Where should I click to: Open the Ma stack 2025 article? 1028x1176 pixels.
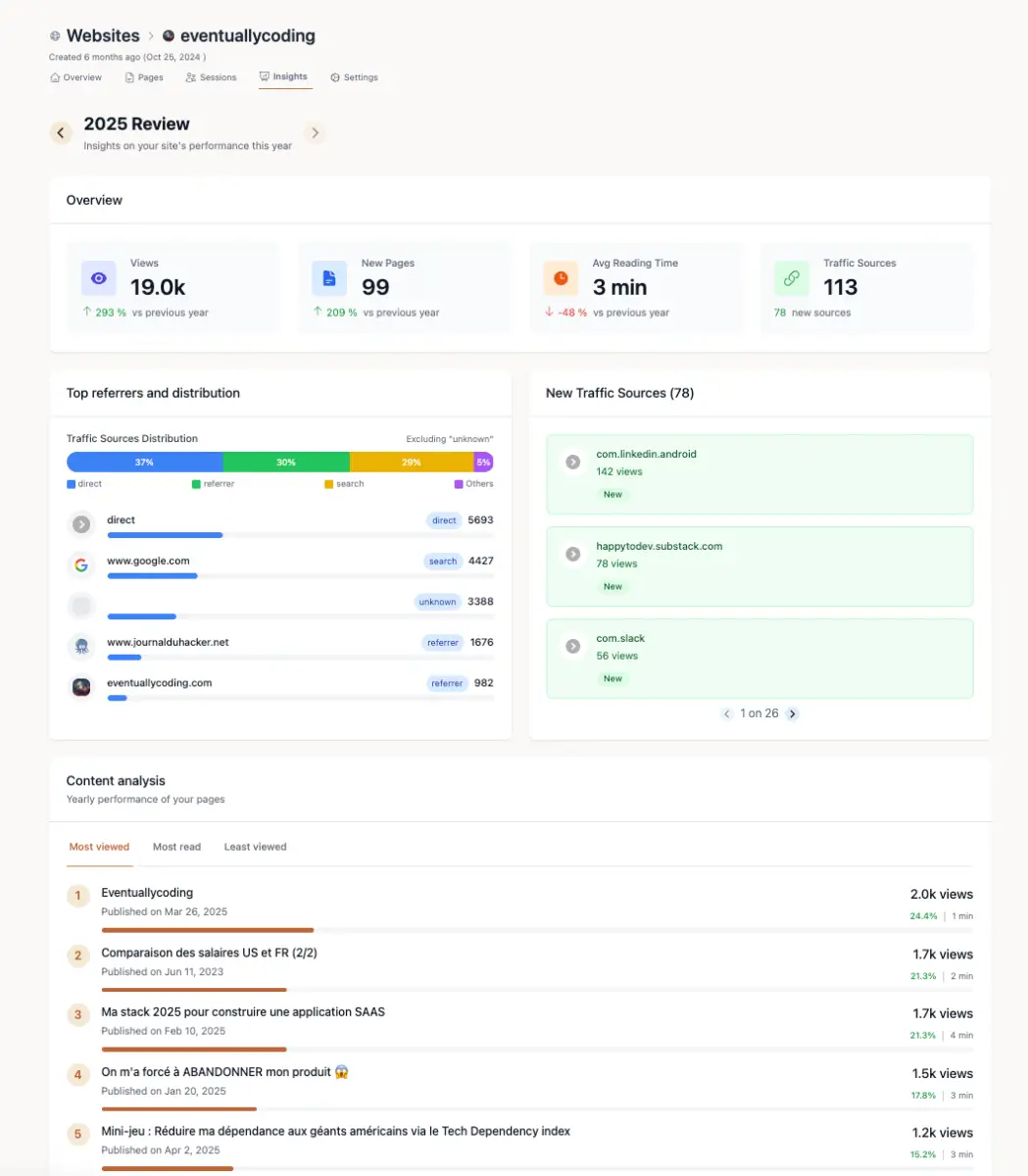pos(243,1012)
